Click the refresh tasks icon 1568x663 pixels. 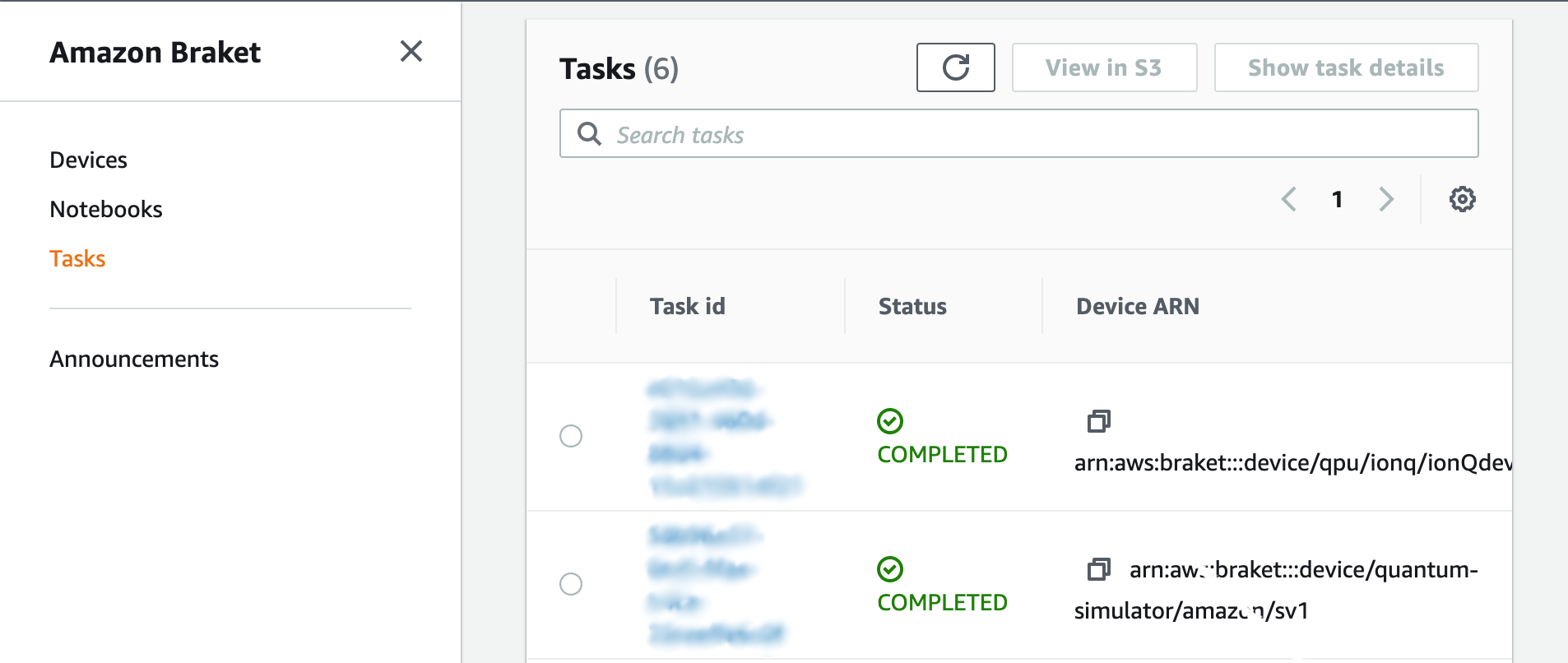click(955, 67)
